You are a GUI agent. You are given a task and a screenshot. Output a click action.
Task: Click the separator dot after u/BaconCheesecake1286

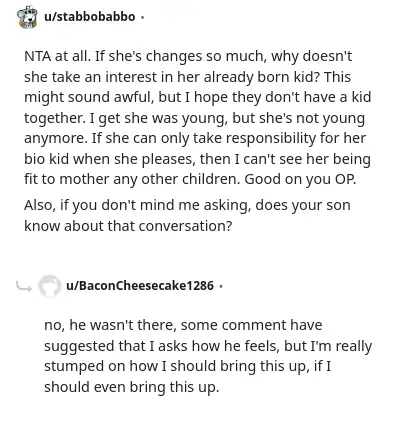(x=221, y=286)
